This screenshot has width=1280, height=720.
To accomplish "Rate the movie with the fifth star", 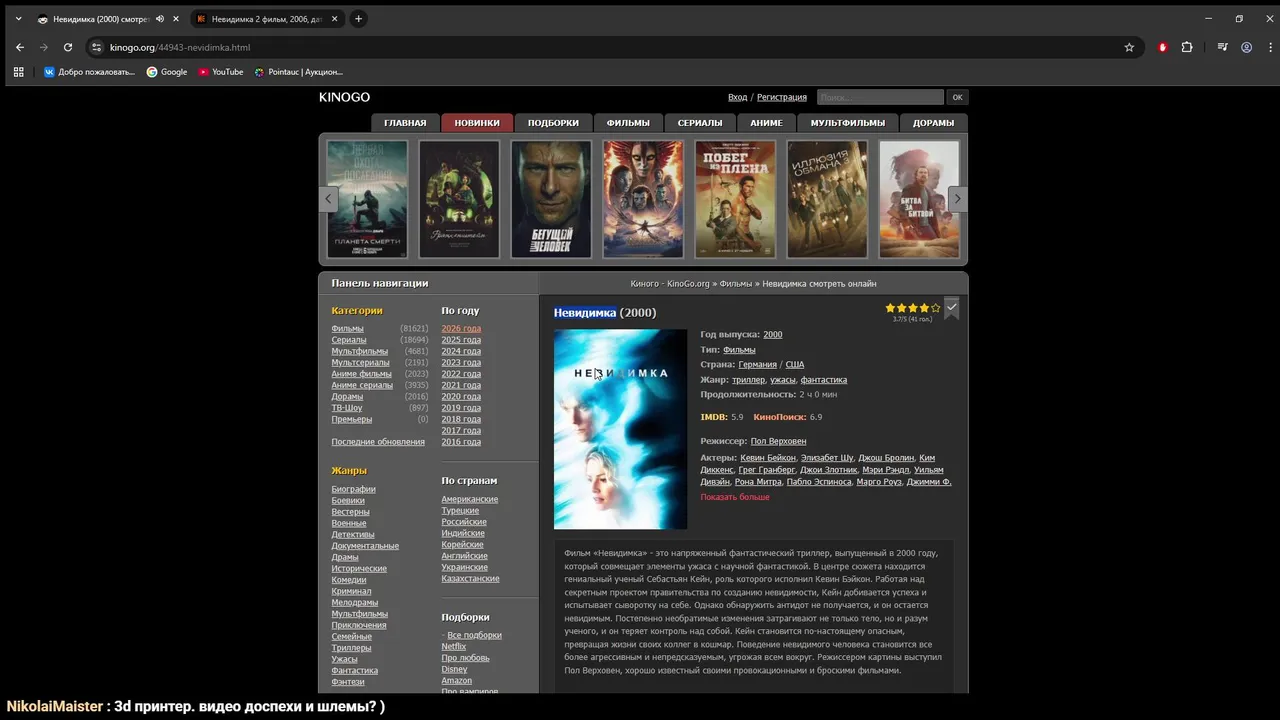I will click(x=936, y=308).
